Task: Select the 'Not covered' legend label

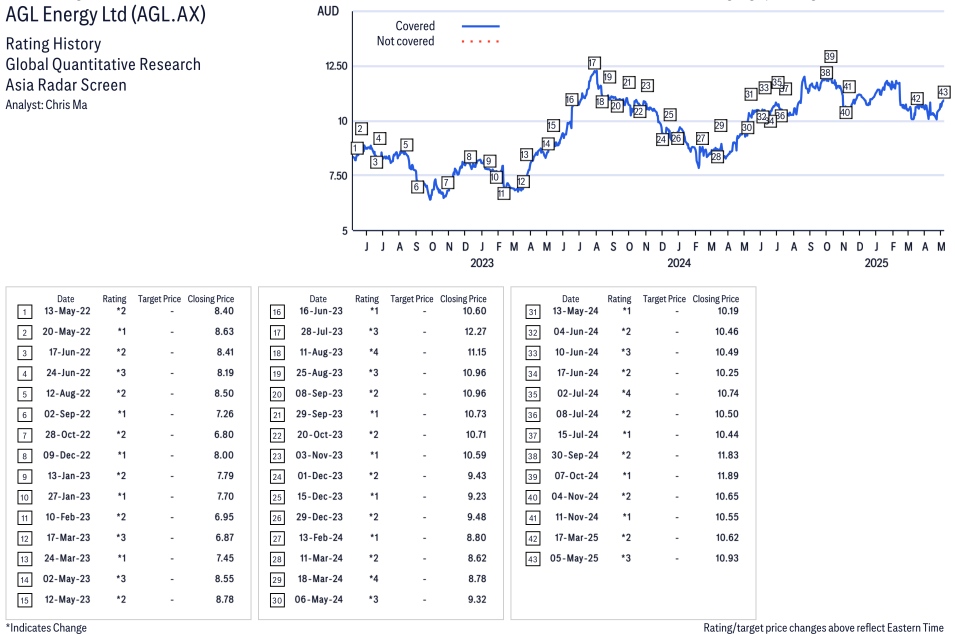Action: pos(406,41)
